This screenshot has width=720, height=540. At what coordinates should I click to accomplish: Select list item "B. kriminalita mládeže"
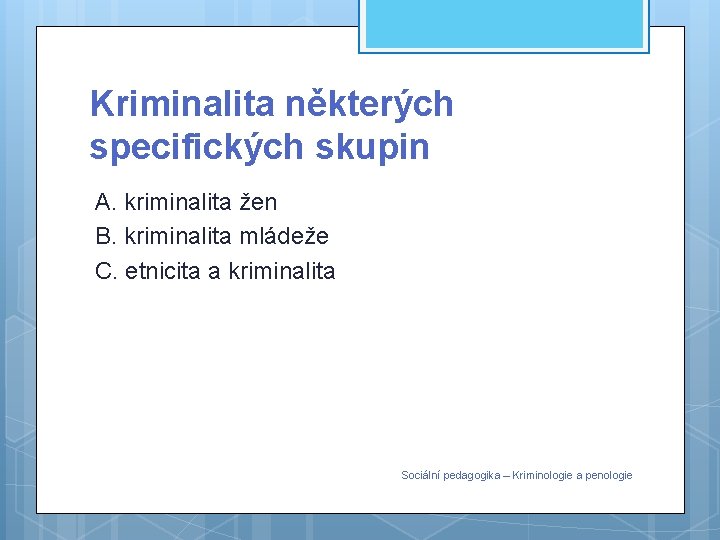212,236
